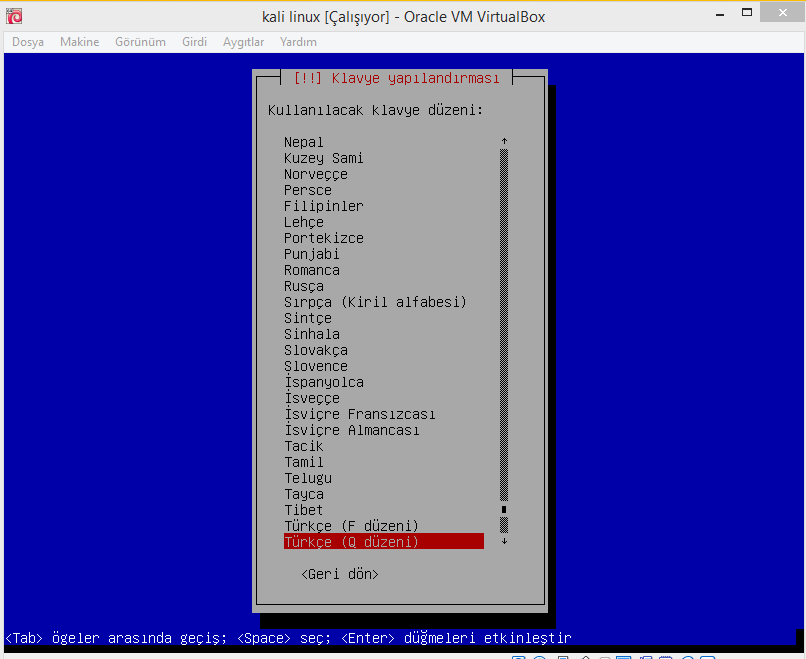This screenshot has width=806, height=659.
Task: Click the VirtualBox window icon
Action: [14, 16]
